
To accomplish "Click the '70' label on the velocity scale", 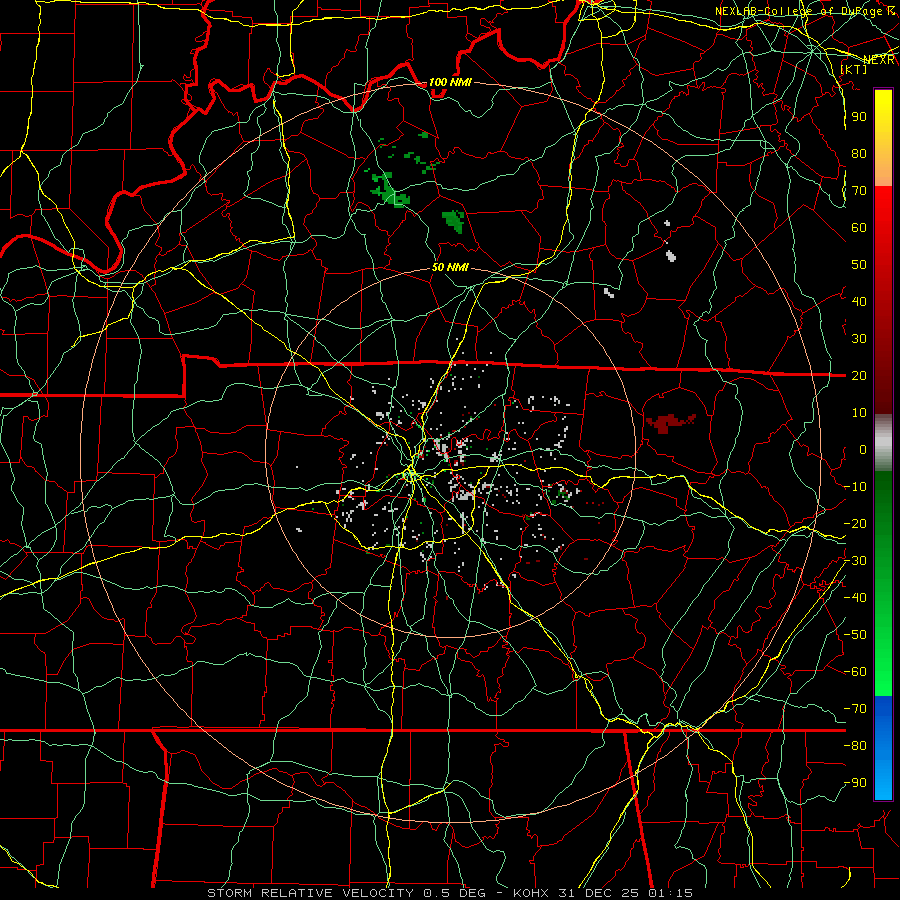I will click(859, 191).
